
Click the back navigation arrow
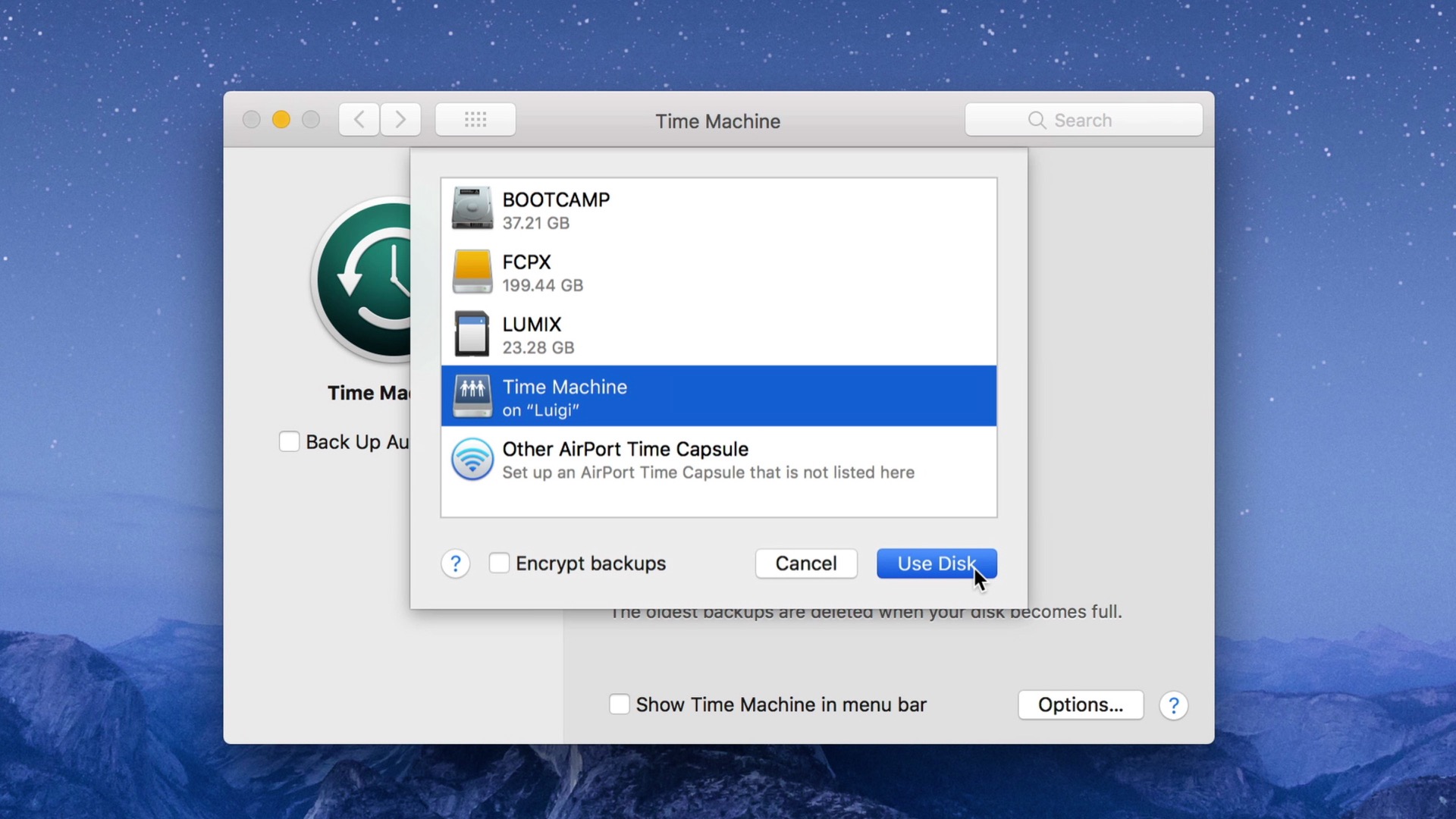click(x=359, y=119)
